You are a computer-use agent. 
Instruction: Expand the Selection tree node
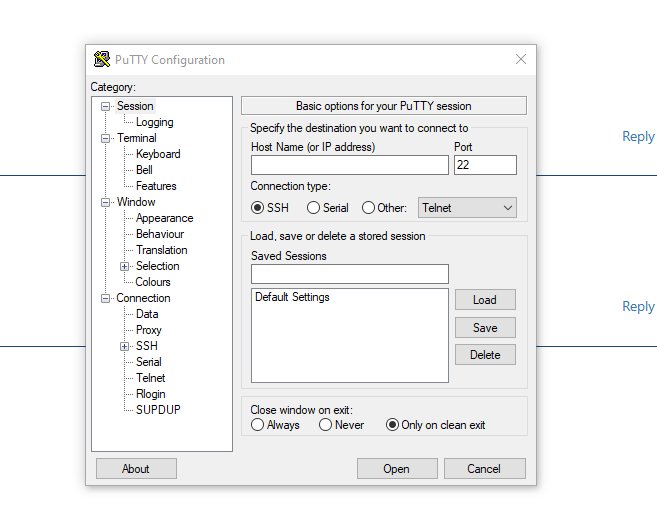pyautogui.click(x=124, y=266)
